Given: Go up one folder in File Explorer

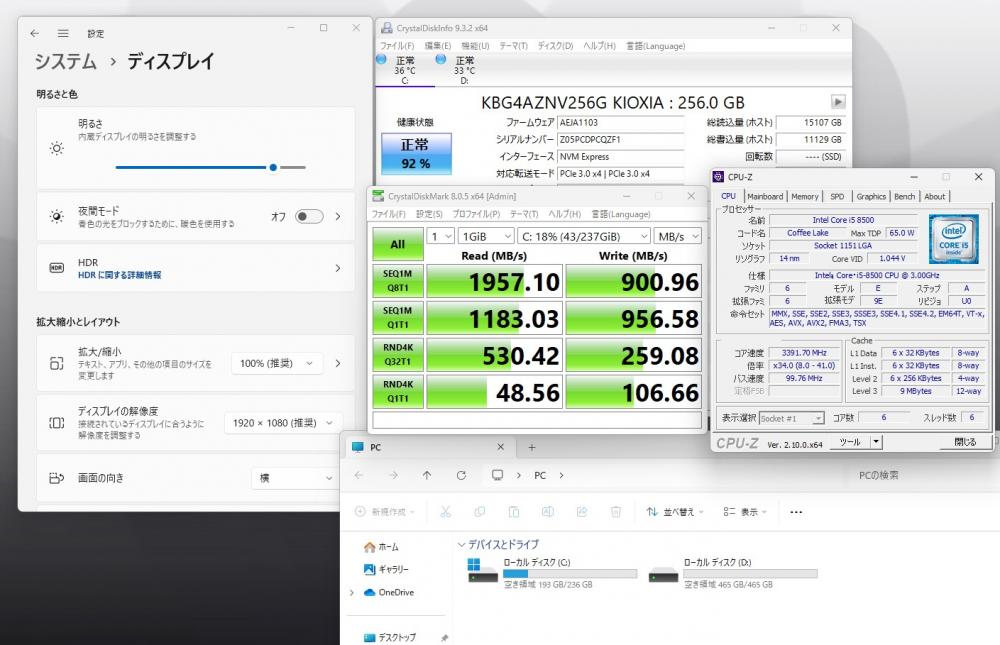Looking at the screenshot, I should click(427, 475).
